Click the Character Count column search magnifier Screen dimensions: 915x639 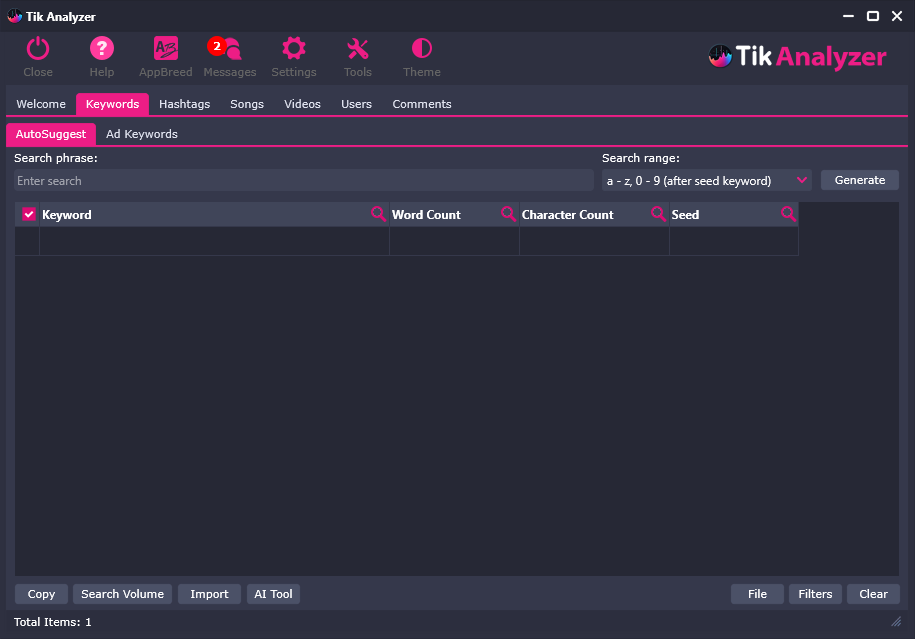pyautogui.click(x=658, y=214)
